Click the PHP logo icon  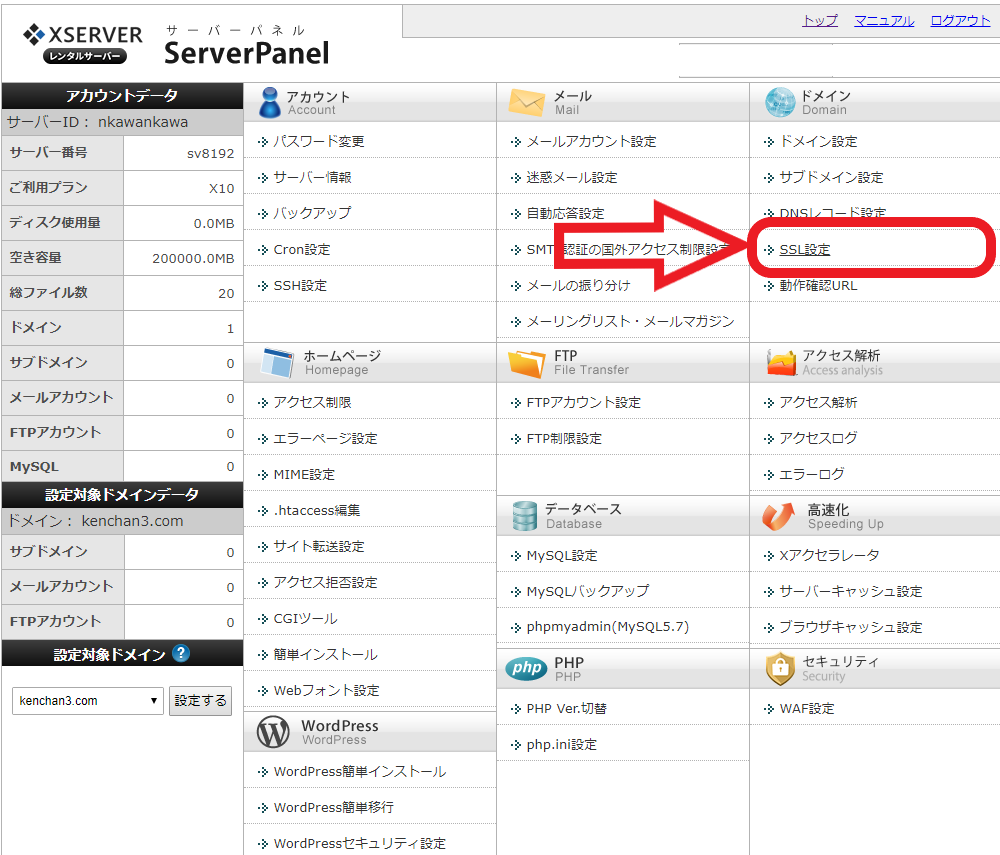(526, 668)
